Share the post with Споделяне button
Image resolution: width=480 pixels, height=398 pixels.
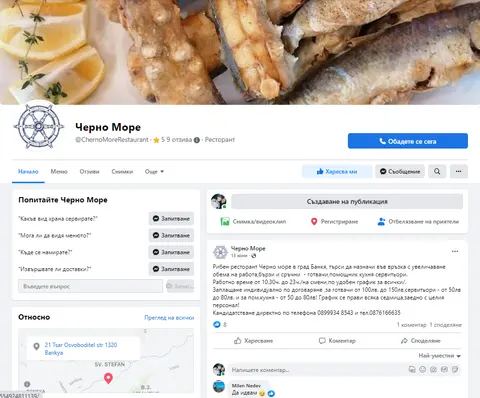421,341
